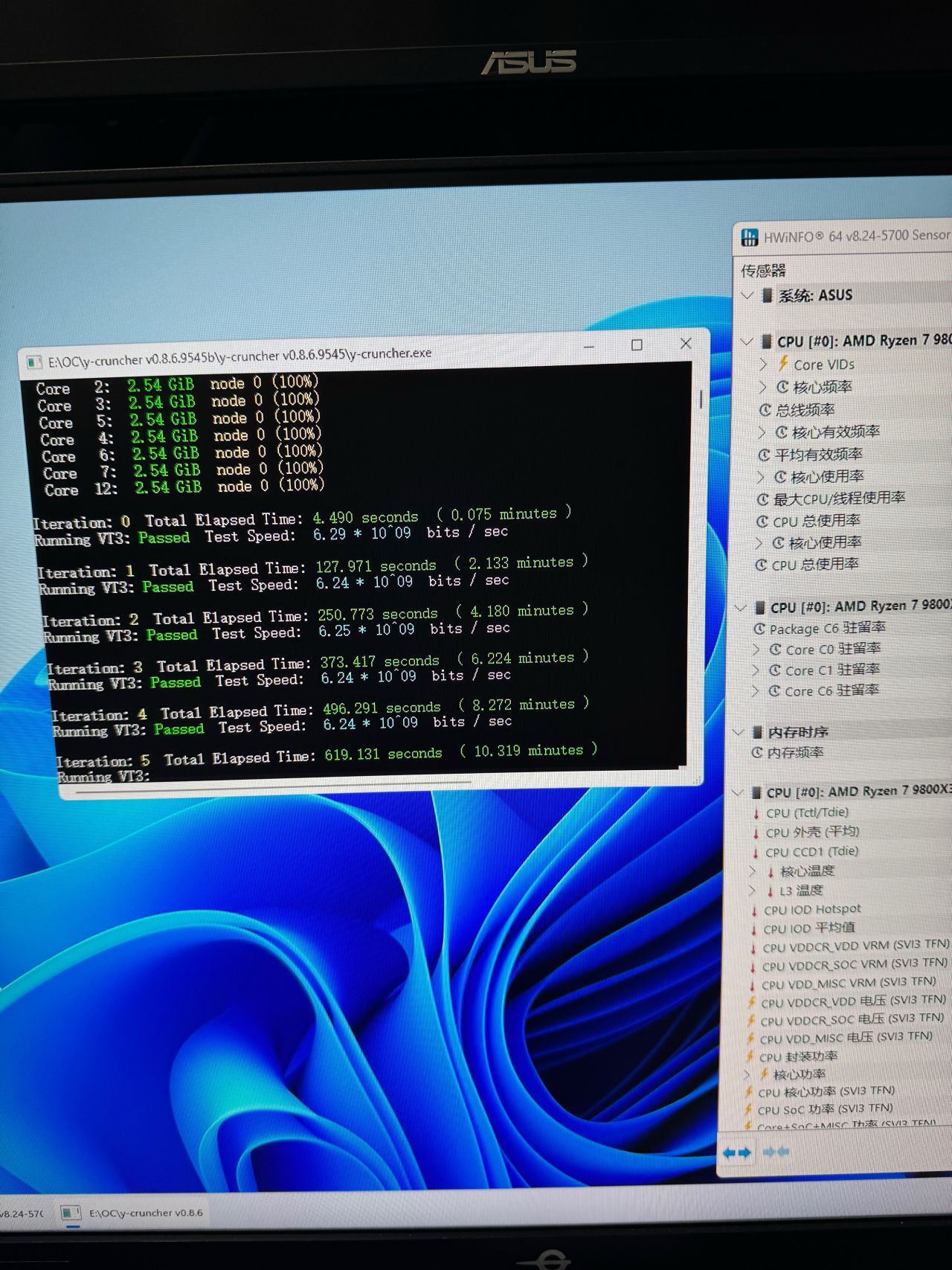Collapse the 内存时序 sensor group
Image resolution: width=952 pixels, height=1270 pixels.
tap(739, 732)
